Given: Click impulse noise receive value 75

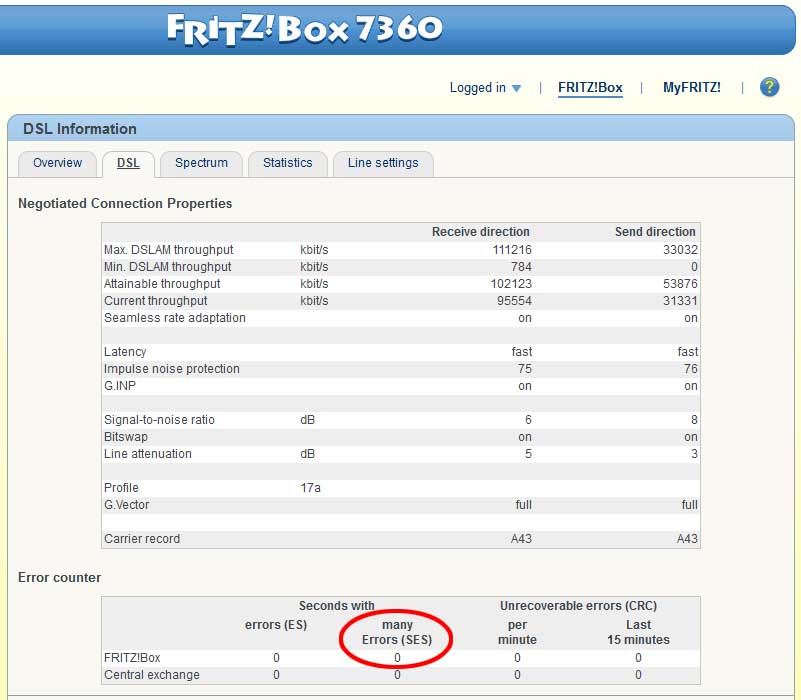Looking at the screenshot, I should [x=525, y=369].
